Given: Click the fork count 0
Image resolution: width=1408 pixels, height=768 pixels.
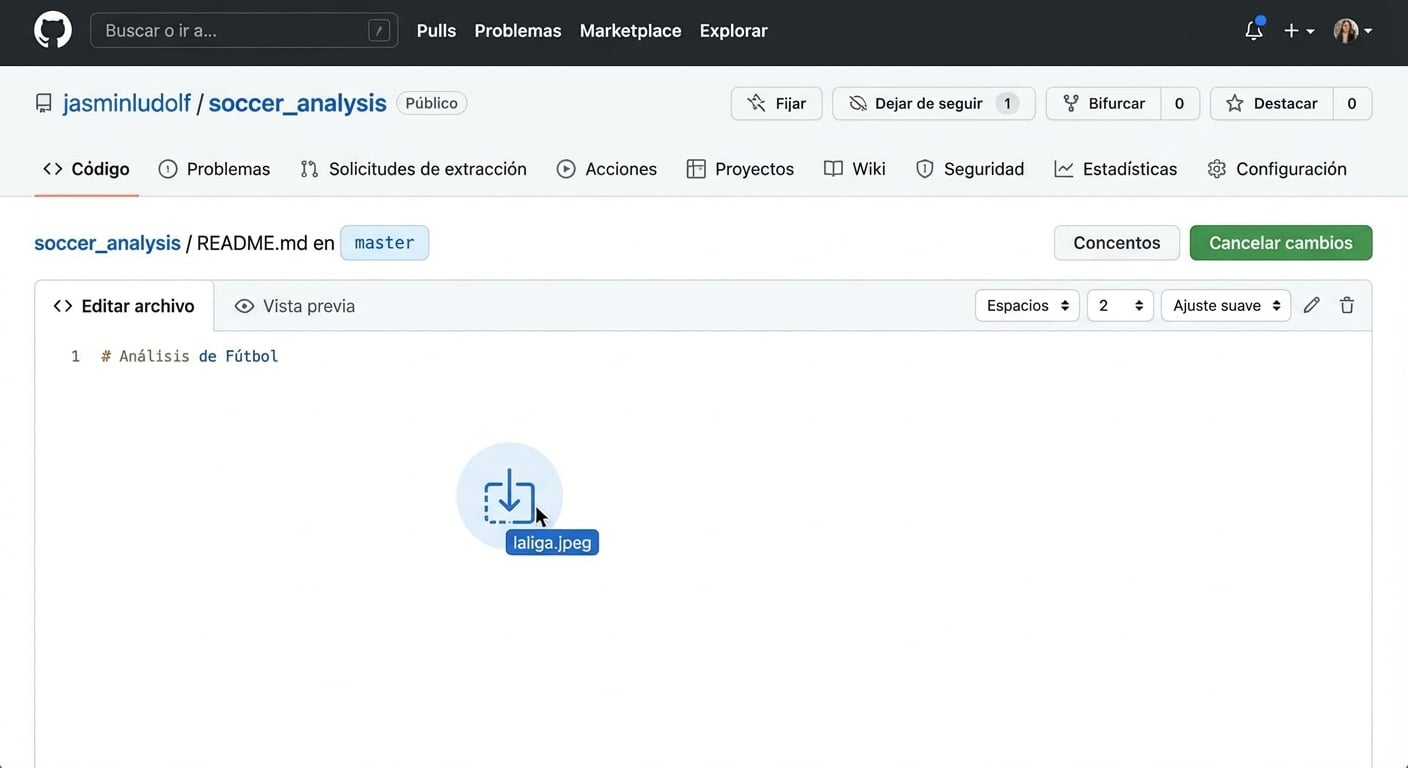Looking at the screenshot, I should click(x=1180, y=103).
